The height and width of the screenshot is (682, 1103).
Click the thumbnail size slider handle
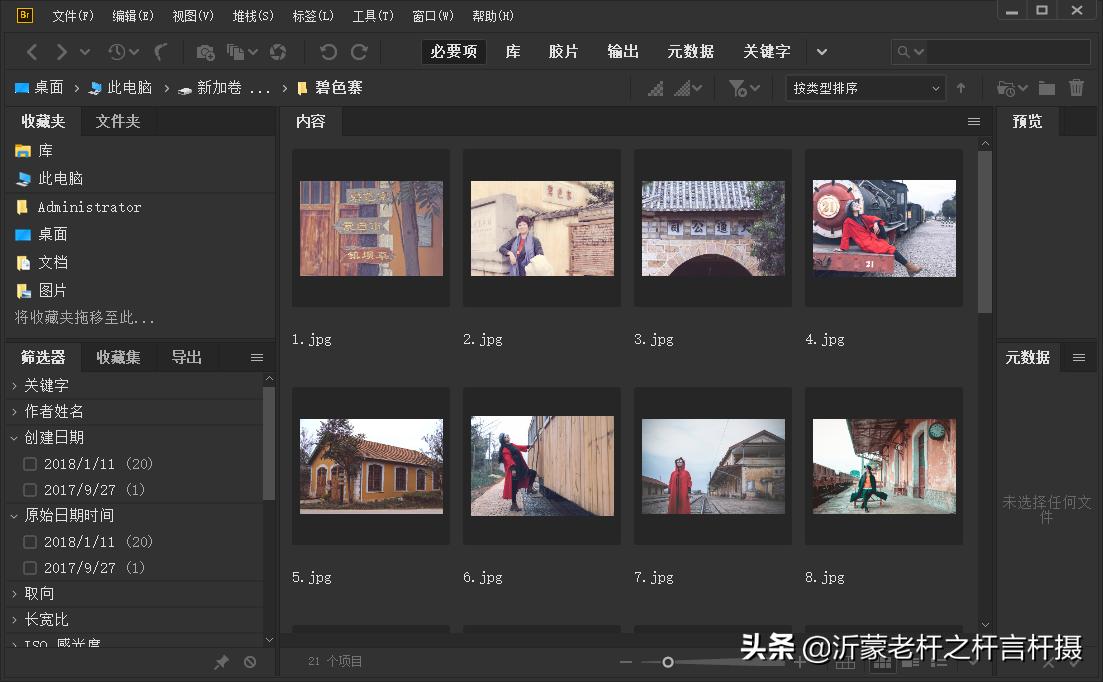coord(667,662)
